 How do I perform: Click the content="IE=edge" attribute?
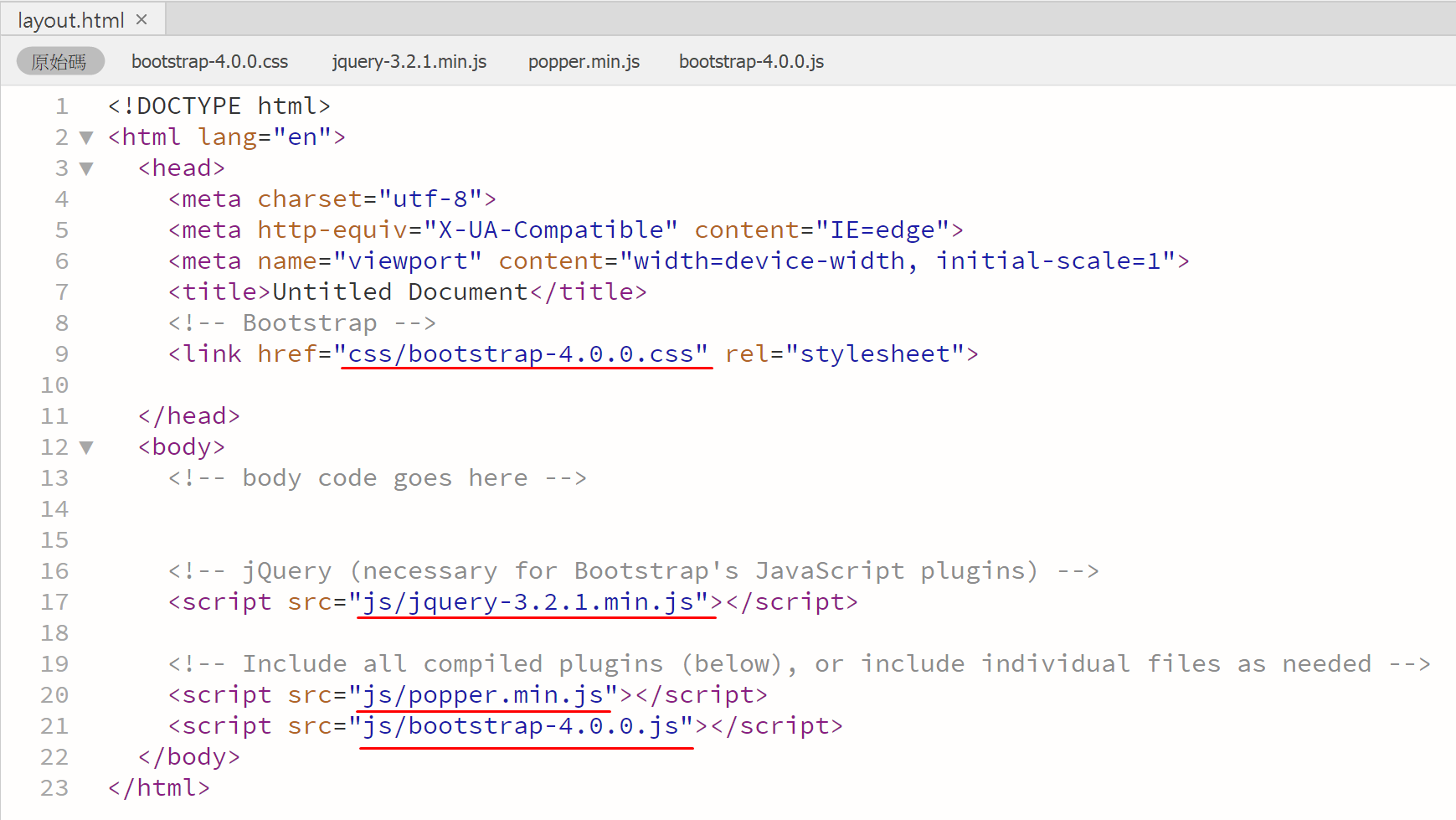pos(822,230)
